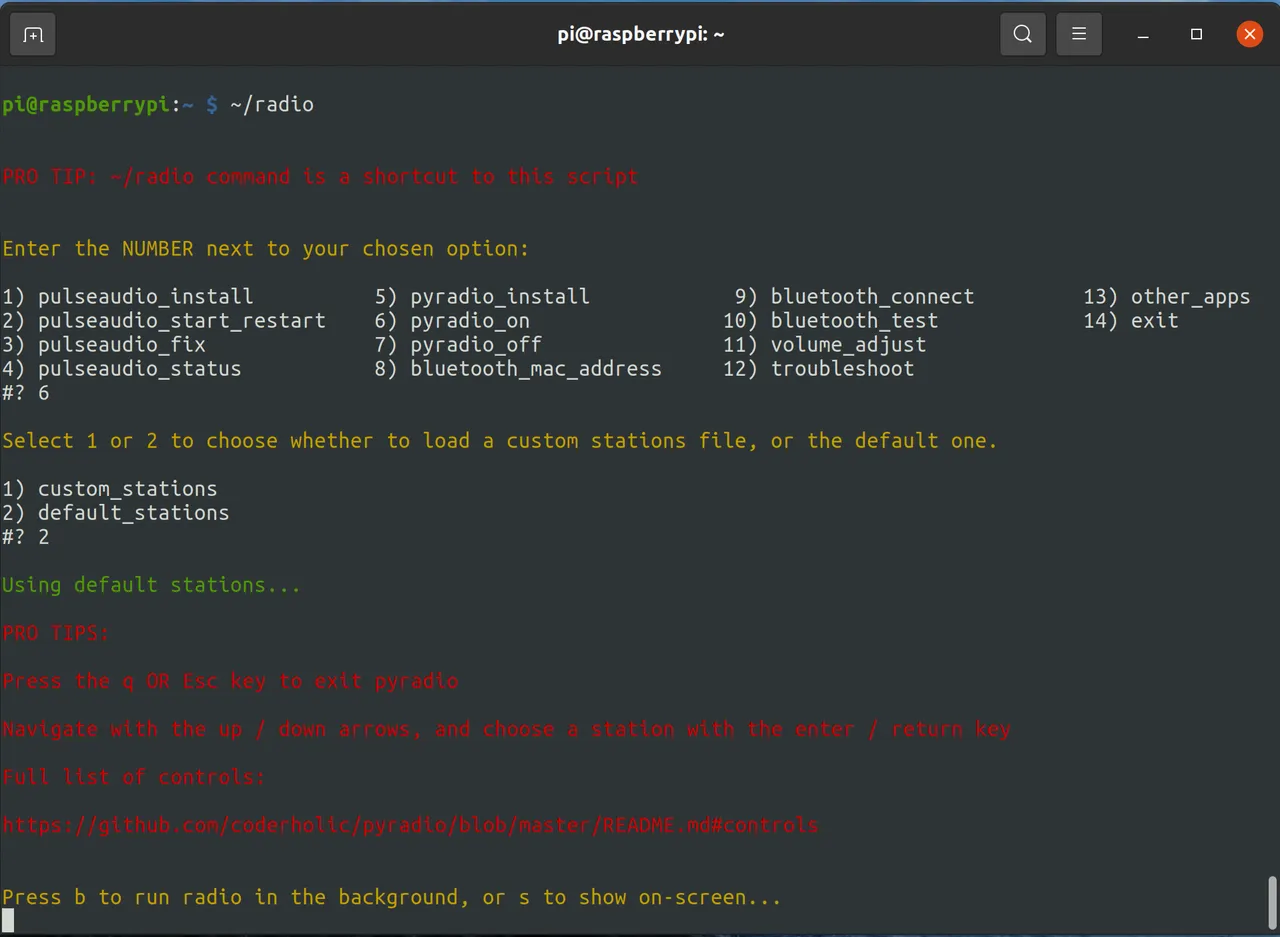Open the GitHub pyradio README controls link
The image size is (1280, 937).
[410, 826]
